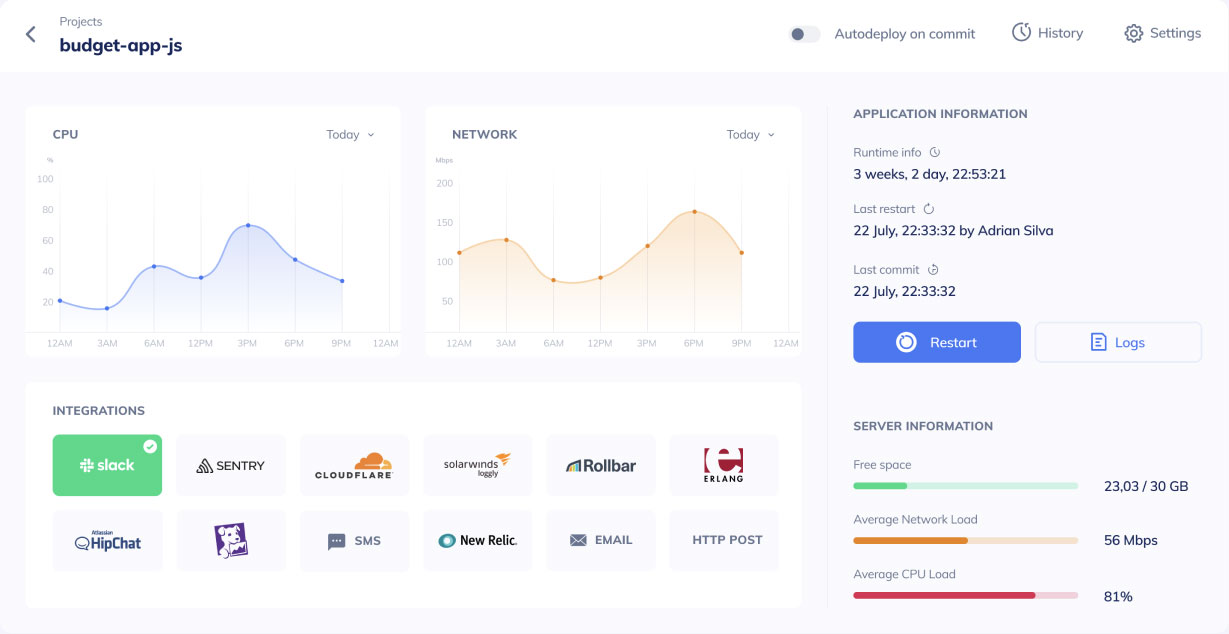
Task: Open the application Logs
Action: pos(1118,342)
